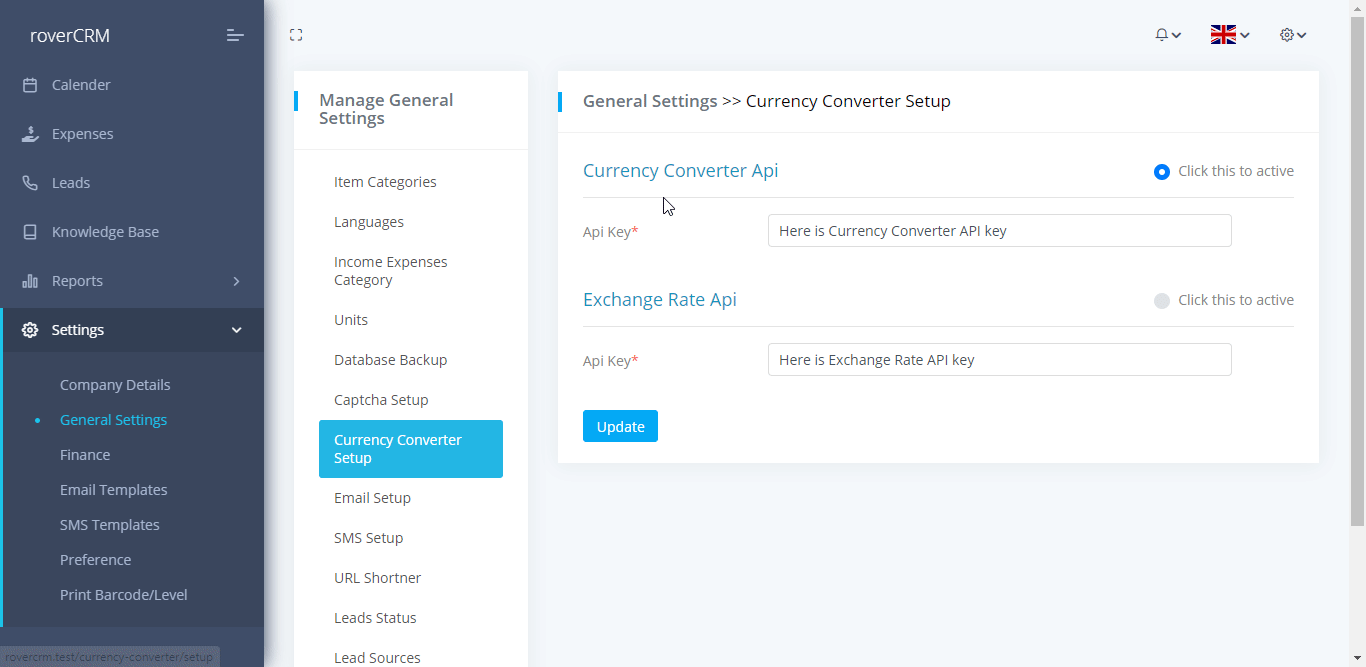Viewport: 1366px width, 667px height.
Task: Open the gear settings dropdown in header
Action: (1292, 35)
